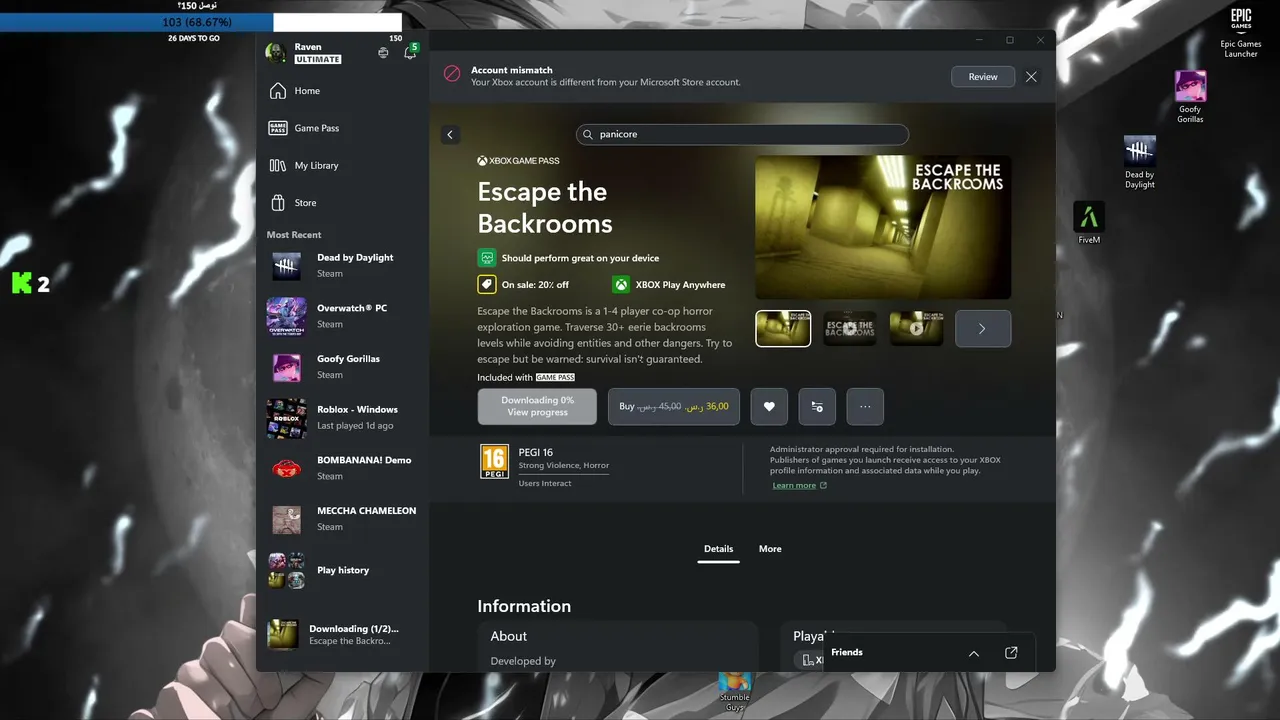Open the large Escape the Backrooms hero image
The image size is (1280, 720).
tap(883, 227)
